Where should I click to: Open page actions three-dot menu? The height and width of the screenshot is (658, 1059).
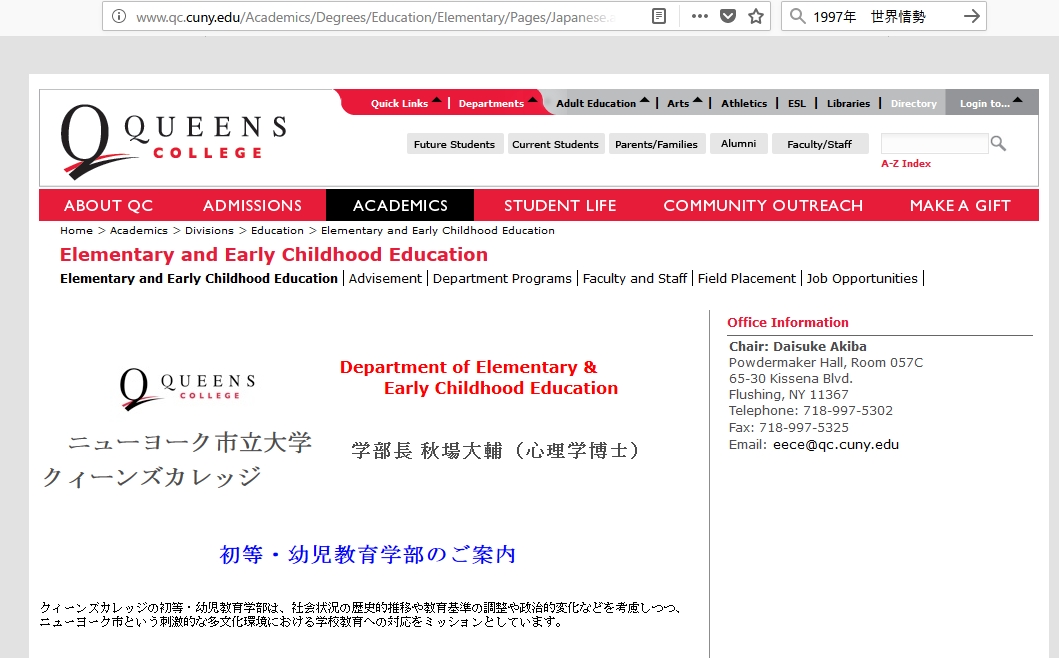[x=700, y=16]
